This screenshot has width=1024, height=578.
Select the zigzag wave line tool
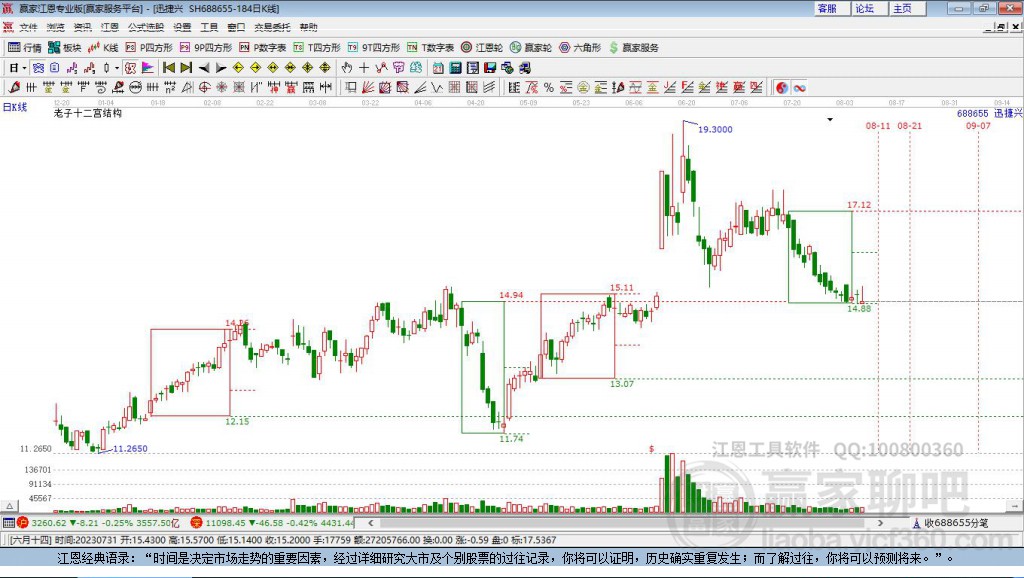[x=436, y=88]
